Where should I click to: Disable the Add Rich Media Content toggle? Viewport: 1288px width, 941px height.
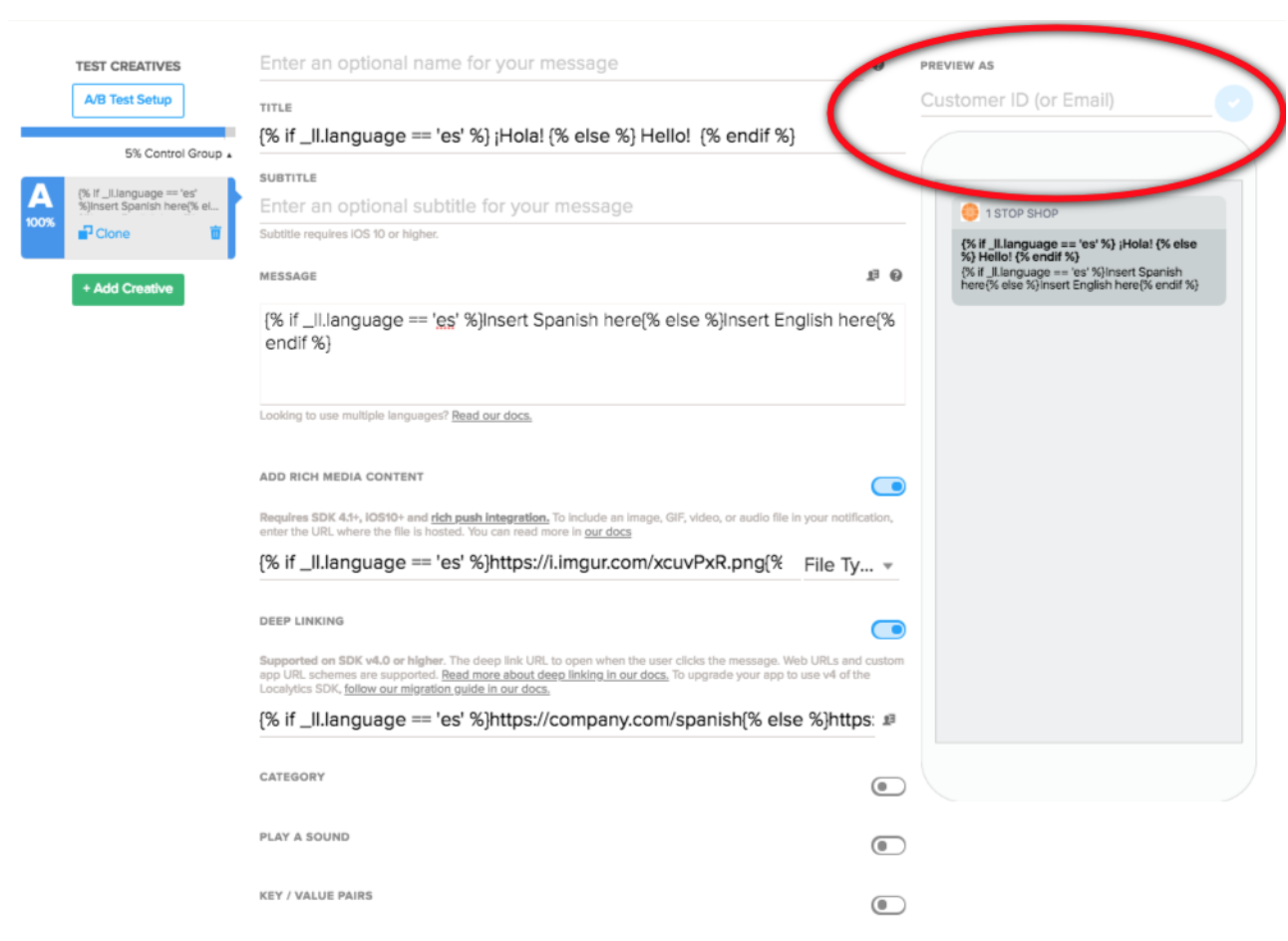[887, 486]
